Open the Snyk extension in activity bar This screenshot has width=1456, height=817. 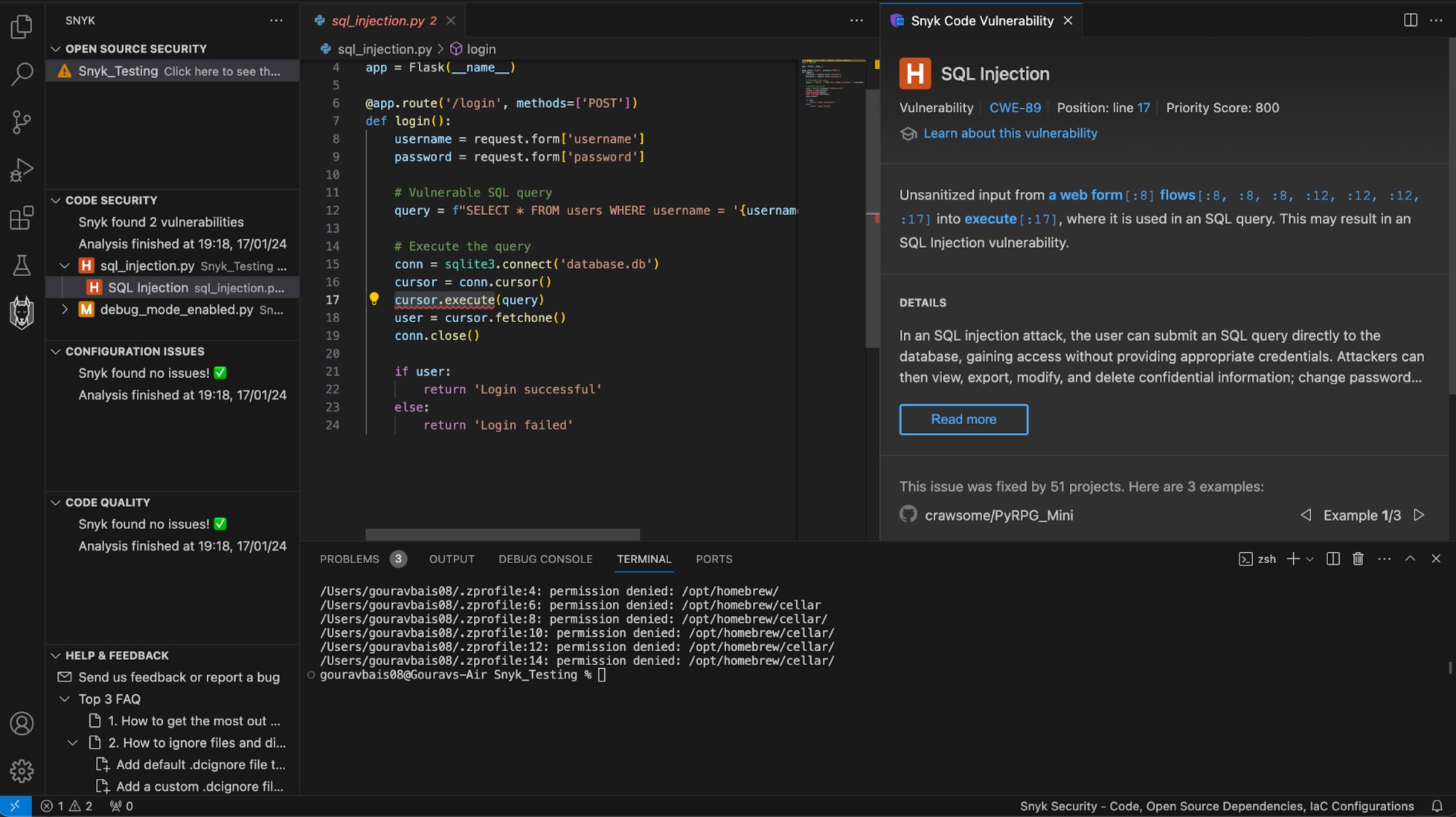(x=22, y=313)
